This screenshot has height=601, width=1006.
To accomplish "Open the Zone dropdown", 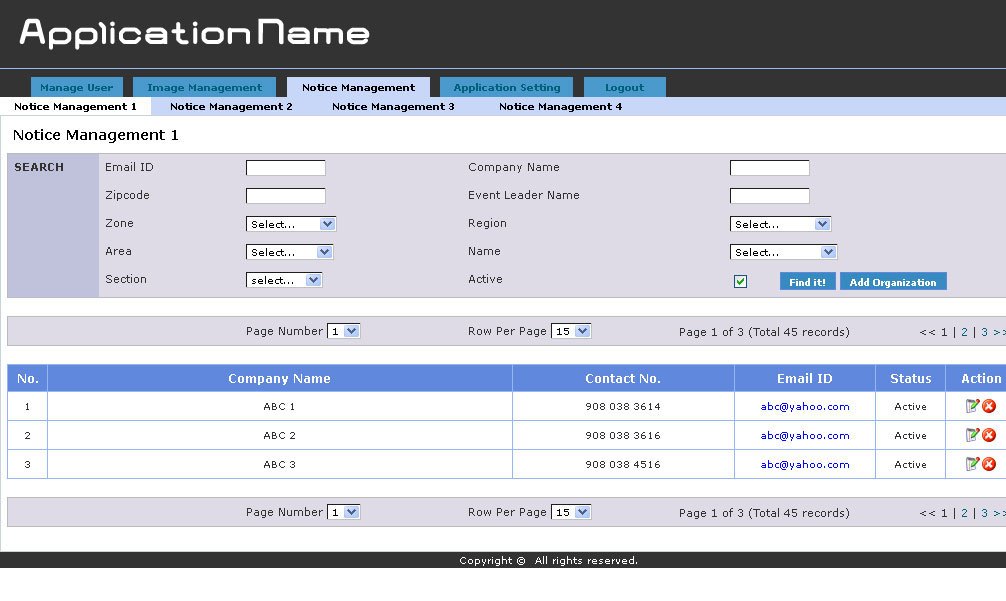I will (x=291, y=224).
